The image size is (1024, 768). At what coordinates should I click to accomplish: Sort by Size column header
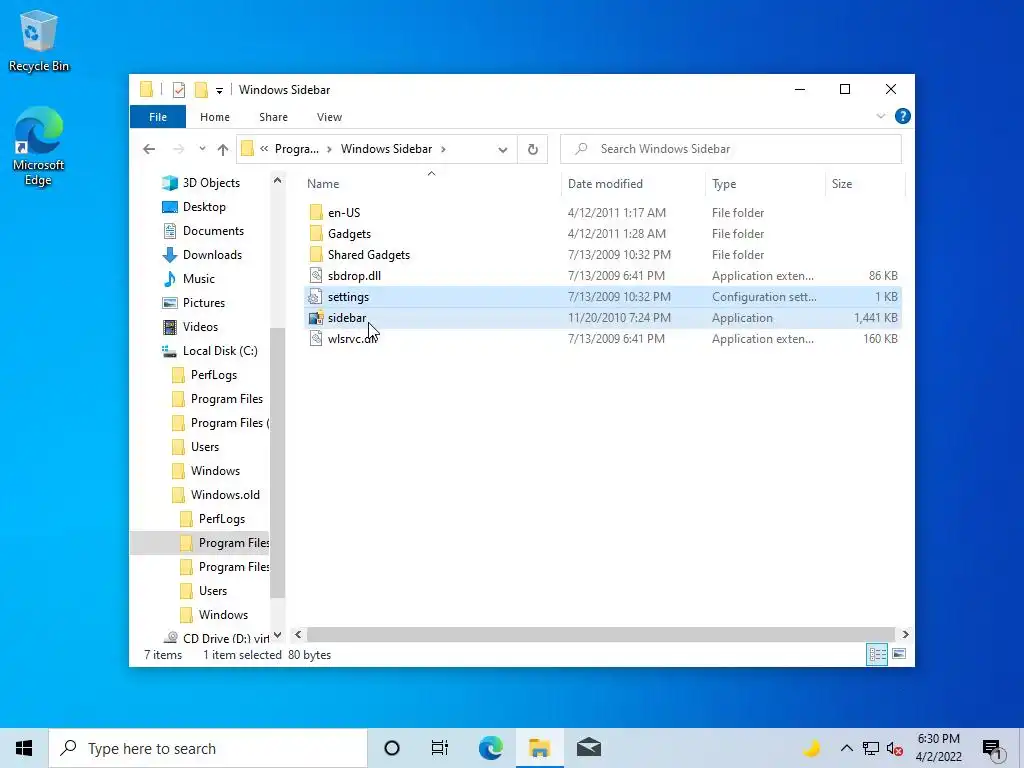[865, 184]
